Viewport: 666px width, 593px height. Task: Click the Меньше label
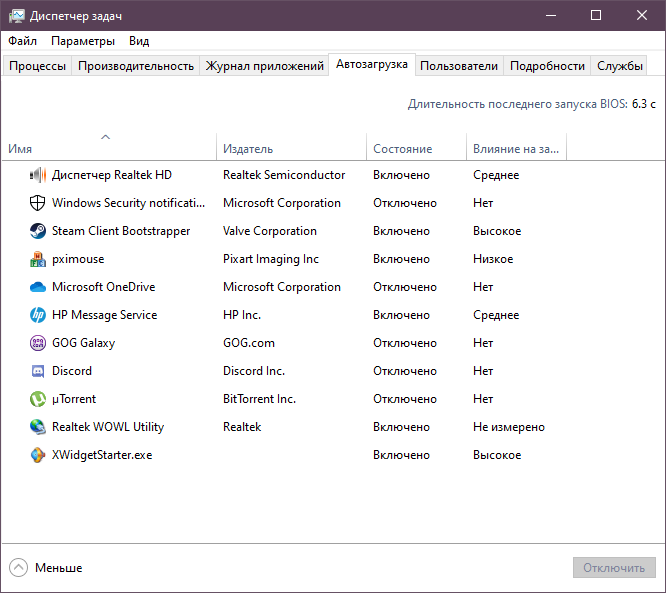pyautogui.click(x=59, y=568)
